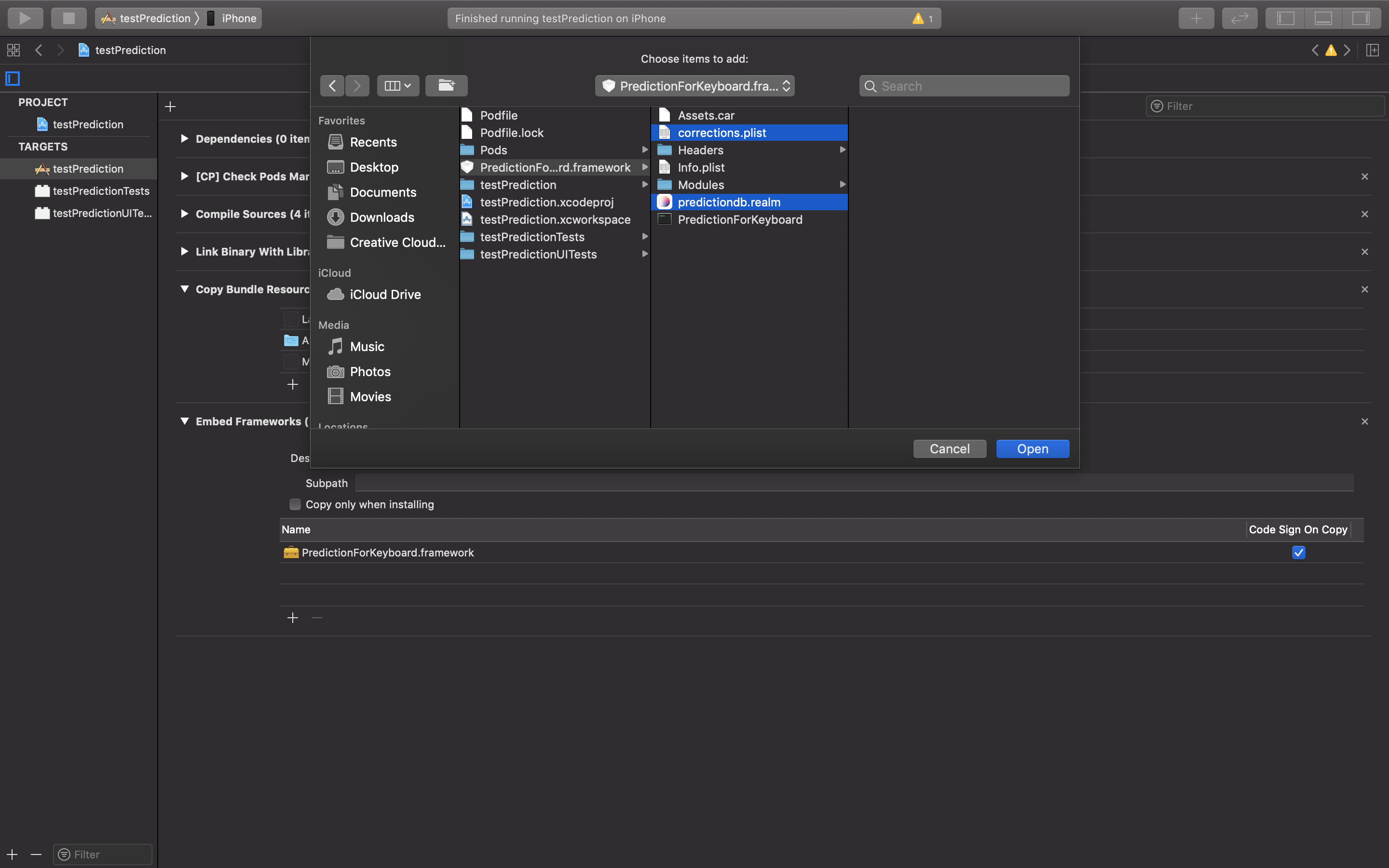Go back in the editor history
Screen dimensions: 1389x868
tap(39, 50)
